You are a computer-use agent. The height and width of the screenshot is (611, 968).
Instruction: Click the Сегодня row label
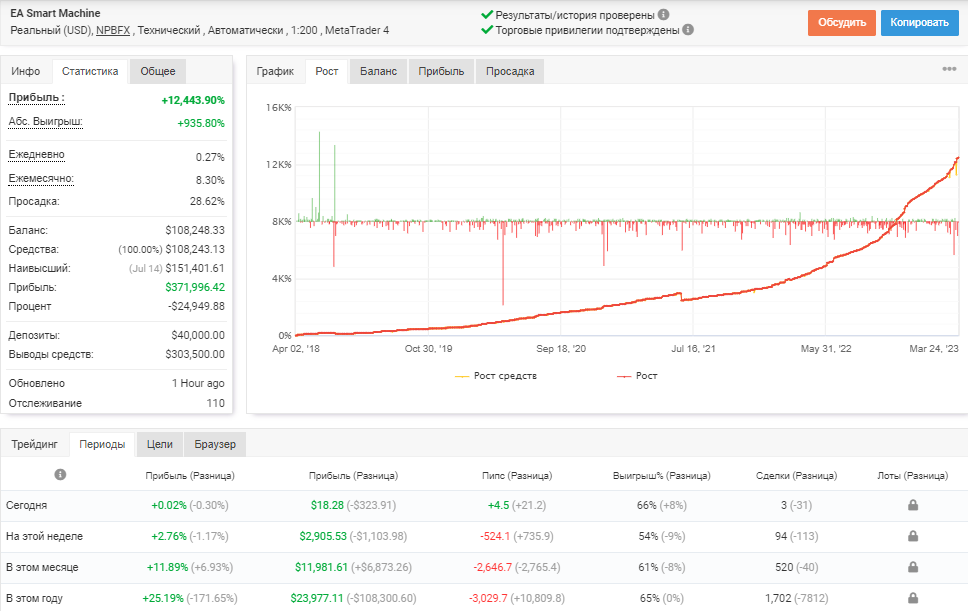(27, 505)
